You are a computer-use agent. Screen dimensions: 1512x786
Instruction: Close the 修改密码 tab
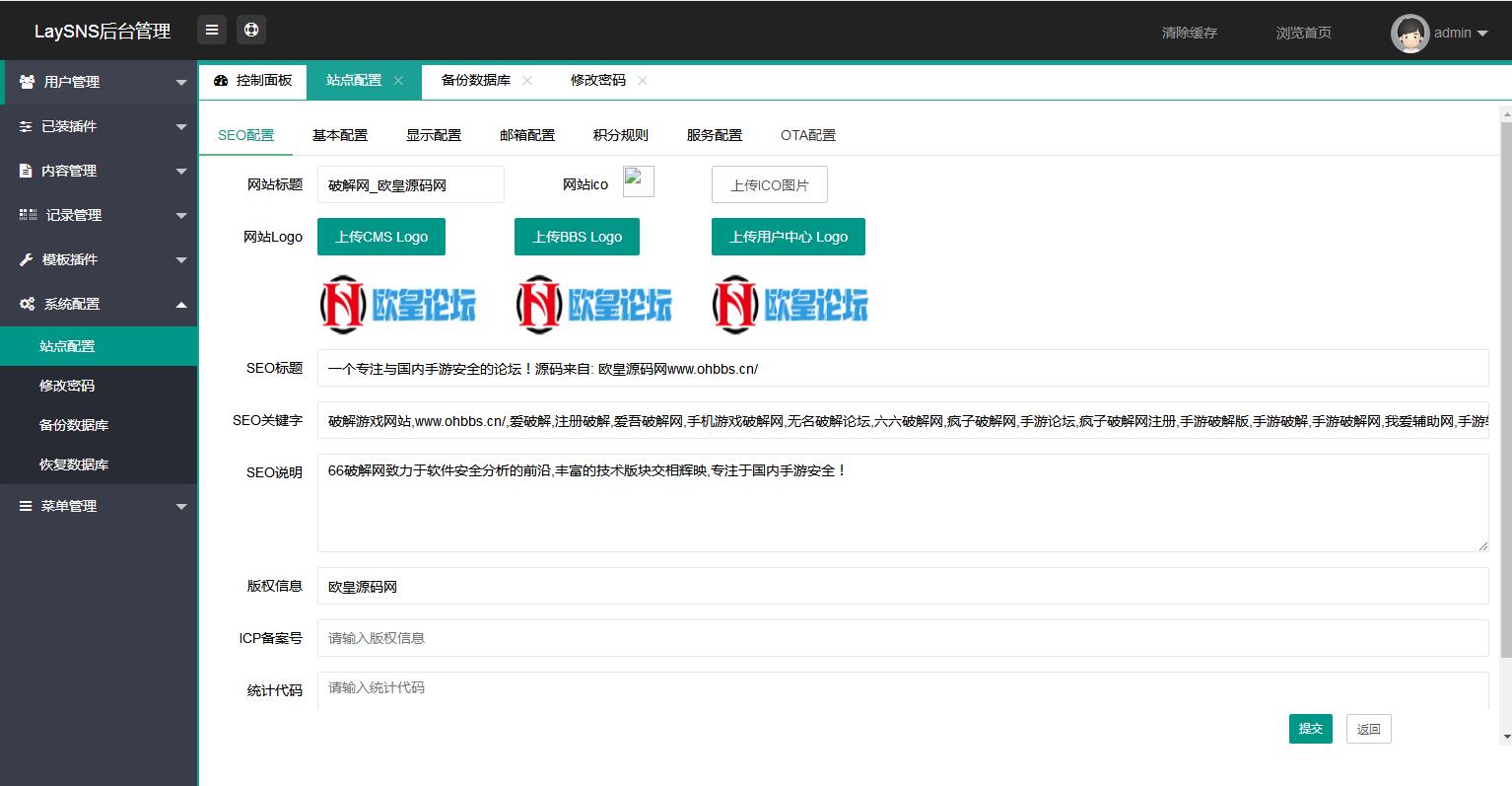coord(643,80)
